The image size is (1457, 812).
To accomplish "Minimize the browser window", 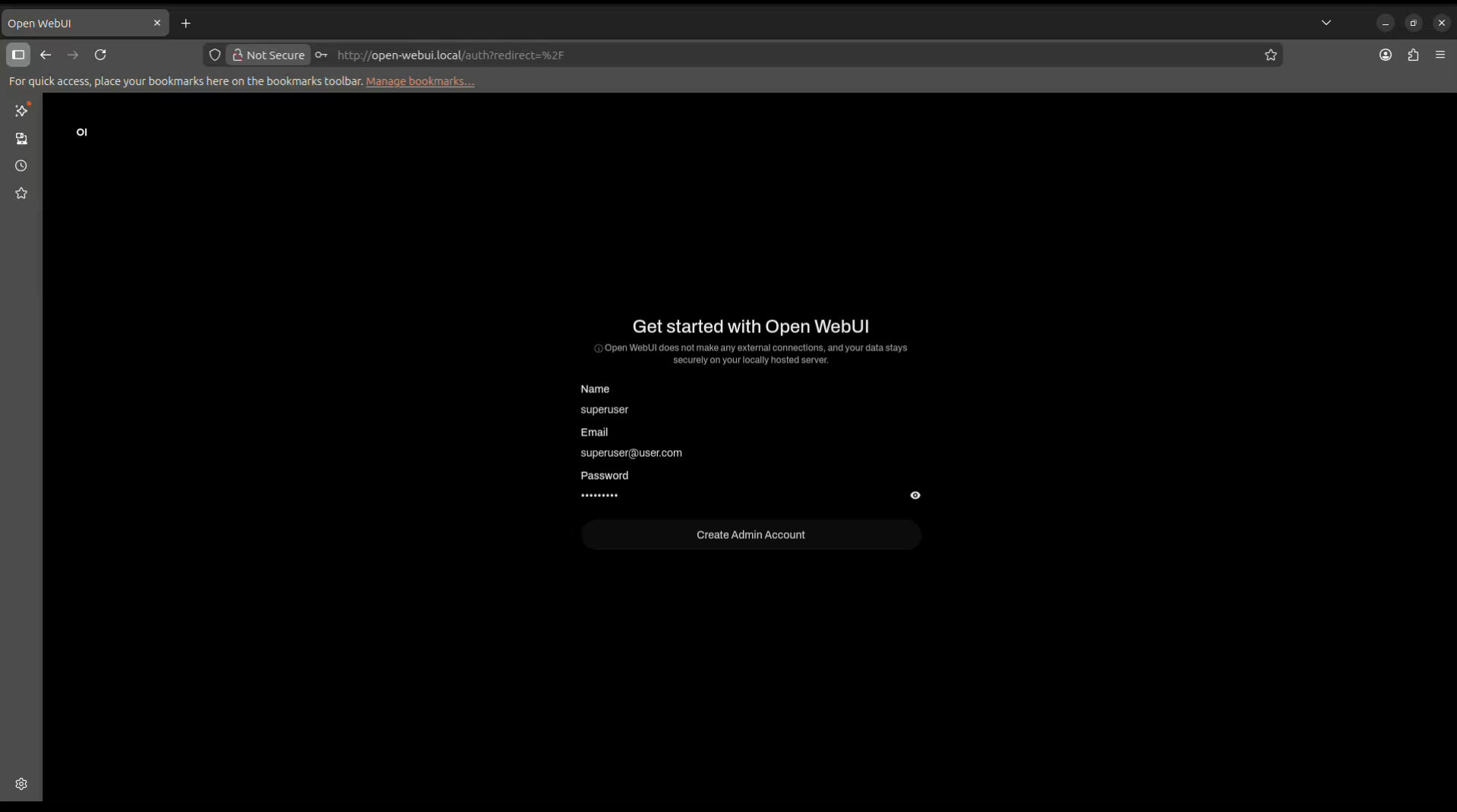I will (1386, 24).
